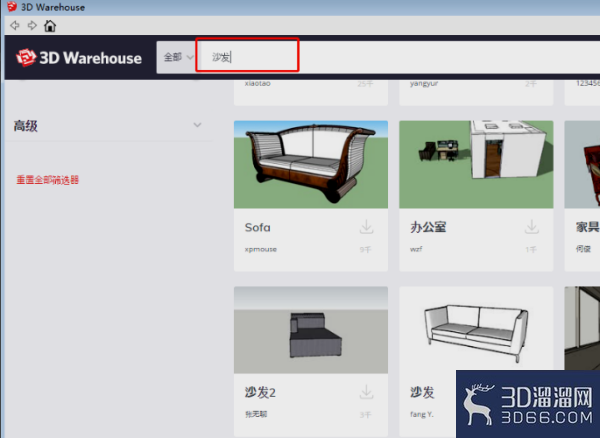600x438 pixels.
Task: Download the 沙发2 model
Action: (x=366, y=392)
